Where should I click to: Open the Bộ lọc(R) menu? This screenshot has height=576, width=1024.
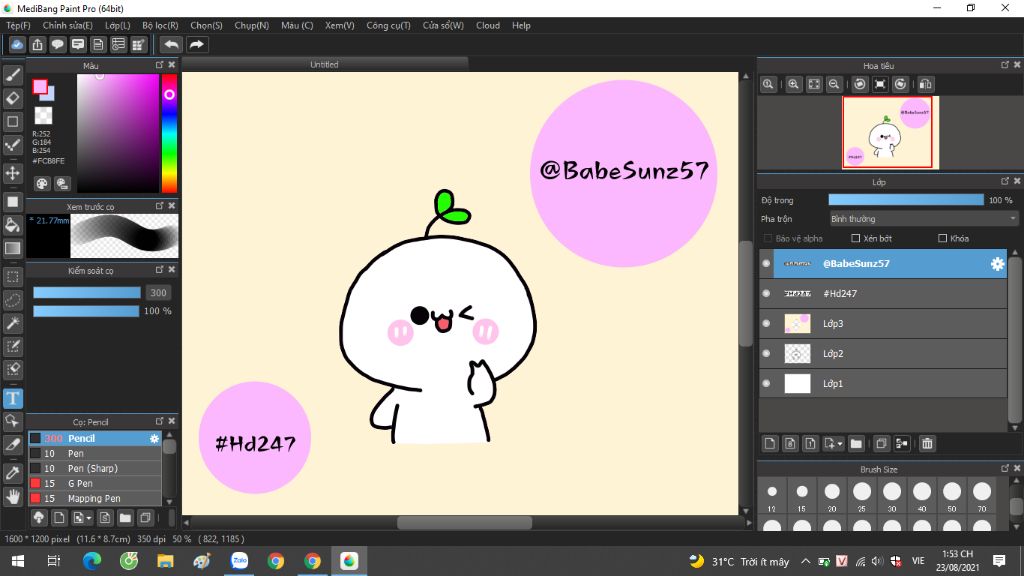pyautogui.click(x=160, y=25)
